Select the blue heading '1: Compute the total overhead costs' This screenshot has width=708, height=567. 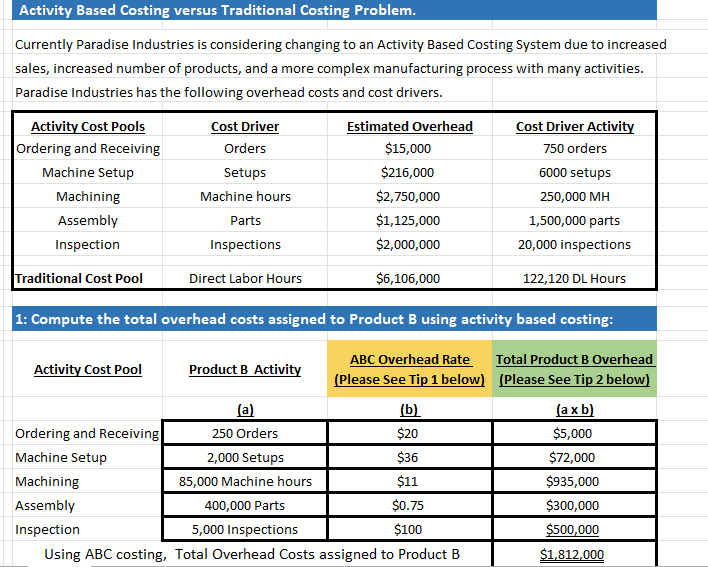334,319
